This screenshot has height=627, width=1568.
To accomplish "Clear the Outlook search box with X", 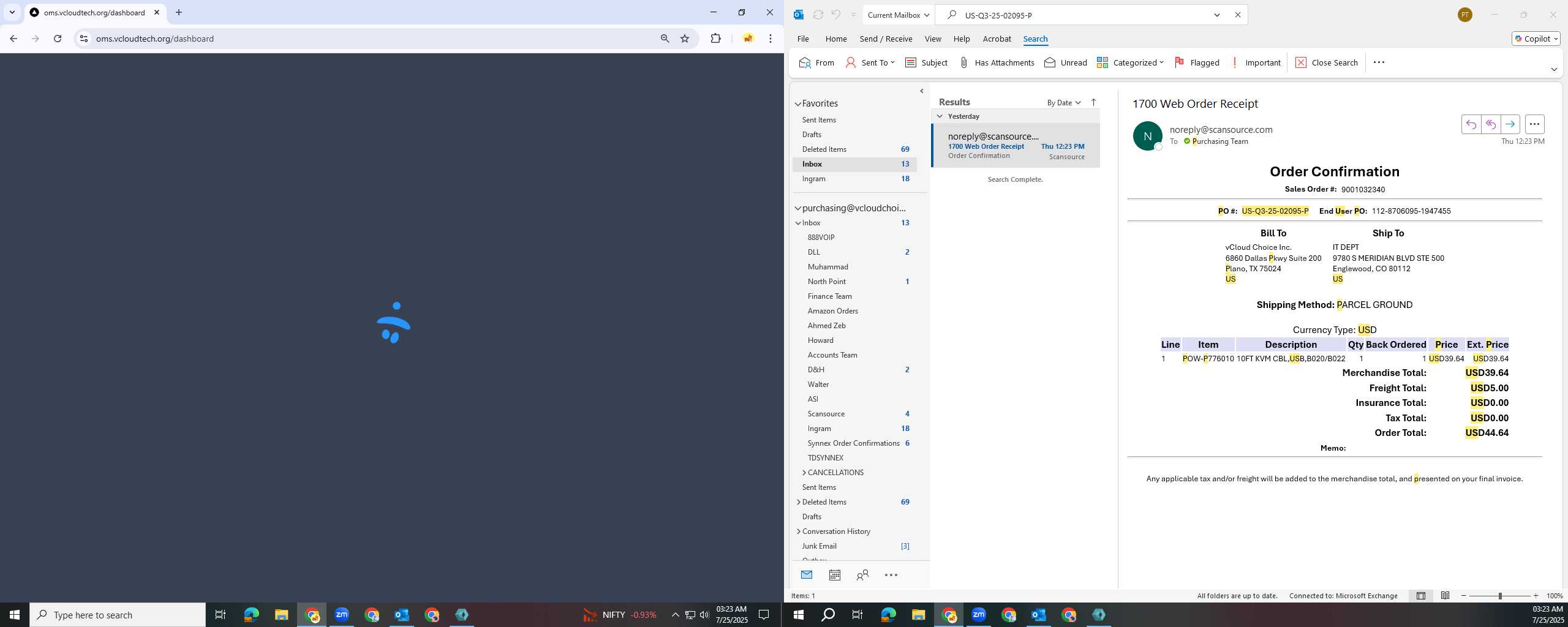I will [x=1237, y=15].
